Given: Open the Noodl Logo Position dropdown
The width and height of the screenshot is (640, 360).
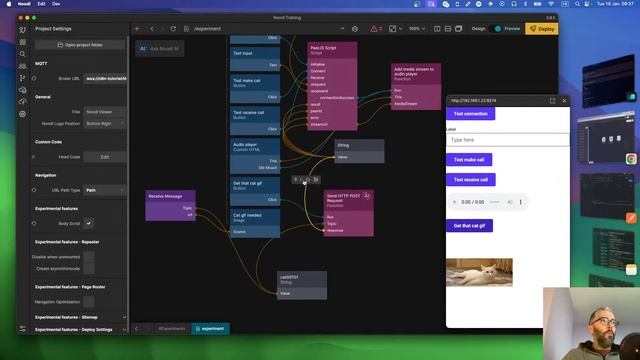Looking at the screenshot, I should pos(105,123).
